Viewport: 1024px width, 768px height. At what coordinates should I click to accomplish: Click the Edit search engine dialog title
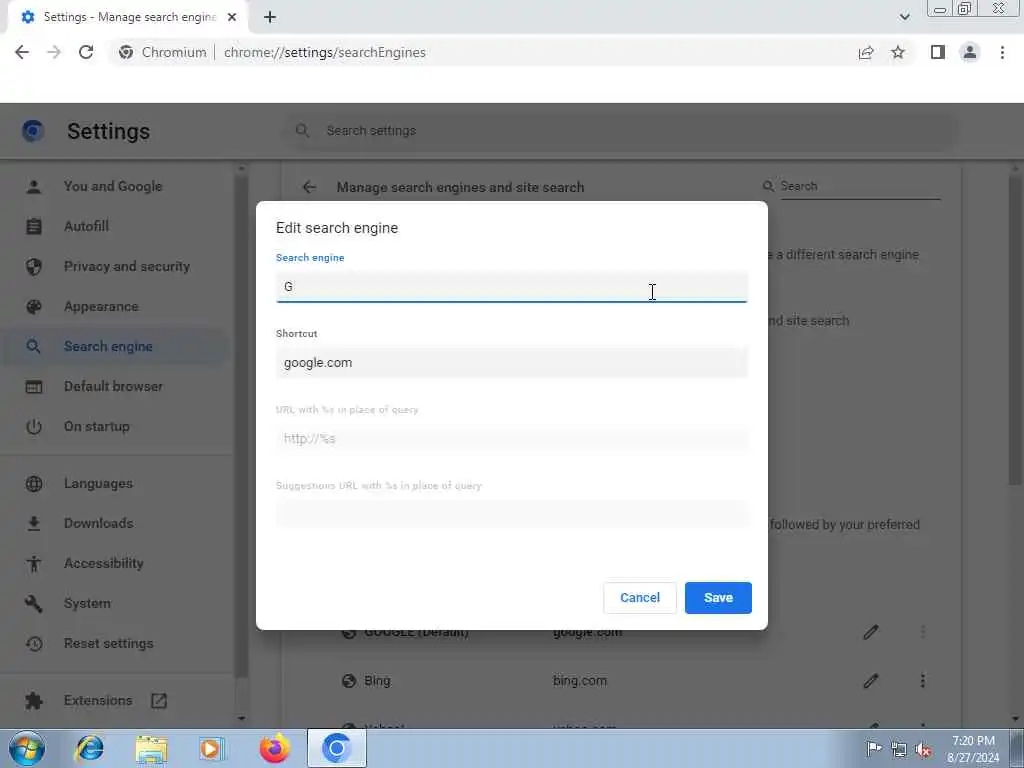click(x=337, y=228)
